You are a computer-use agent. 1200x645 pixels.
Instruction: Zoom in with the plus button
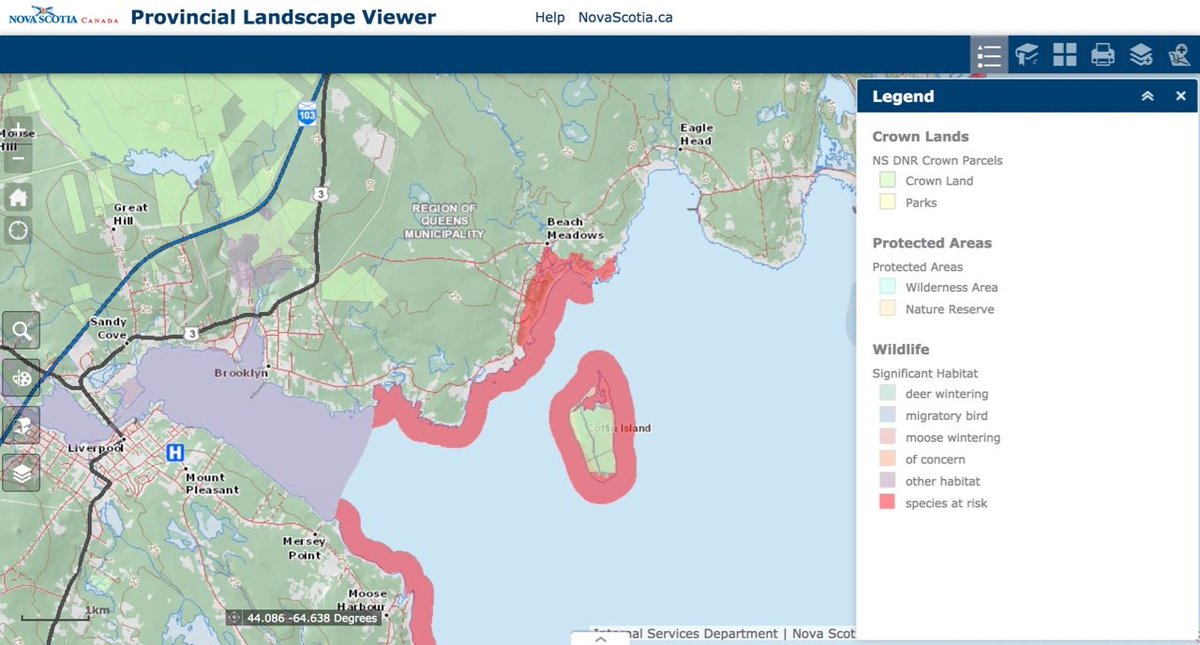pyautogui.click(x=19, y=130)
